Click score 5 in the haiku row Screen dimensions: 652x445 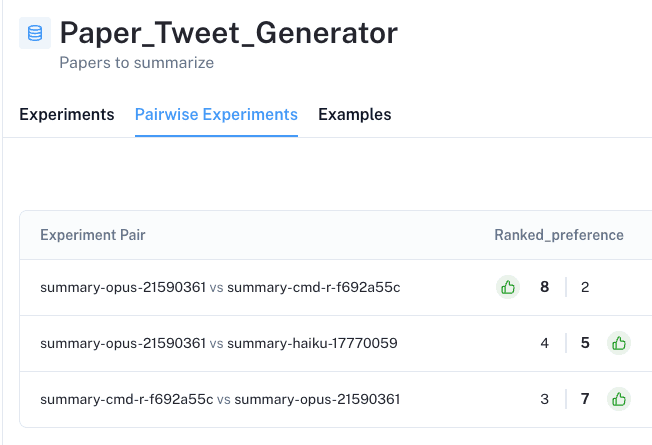pos(585,343)
